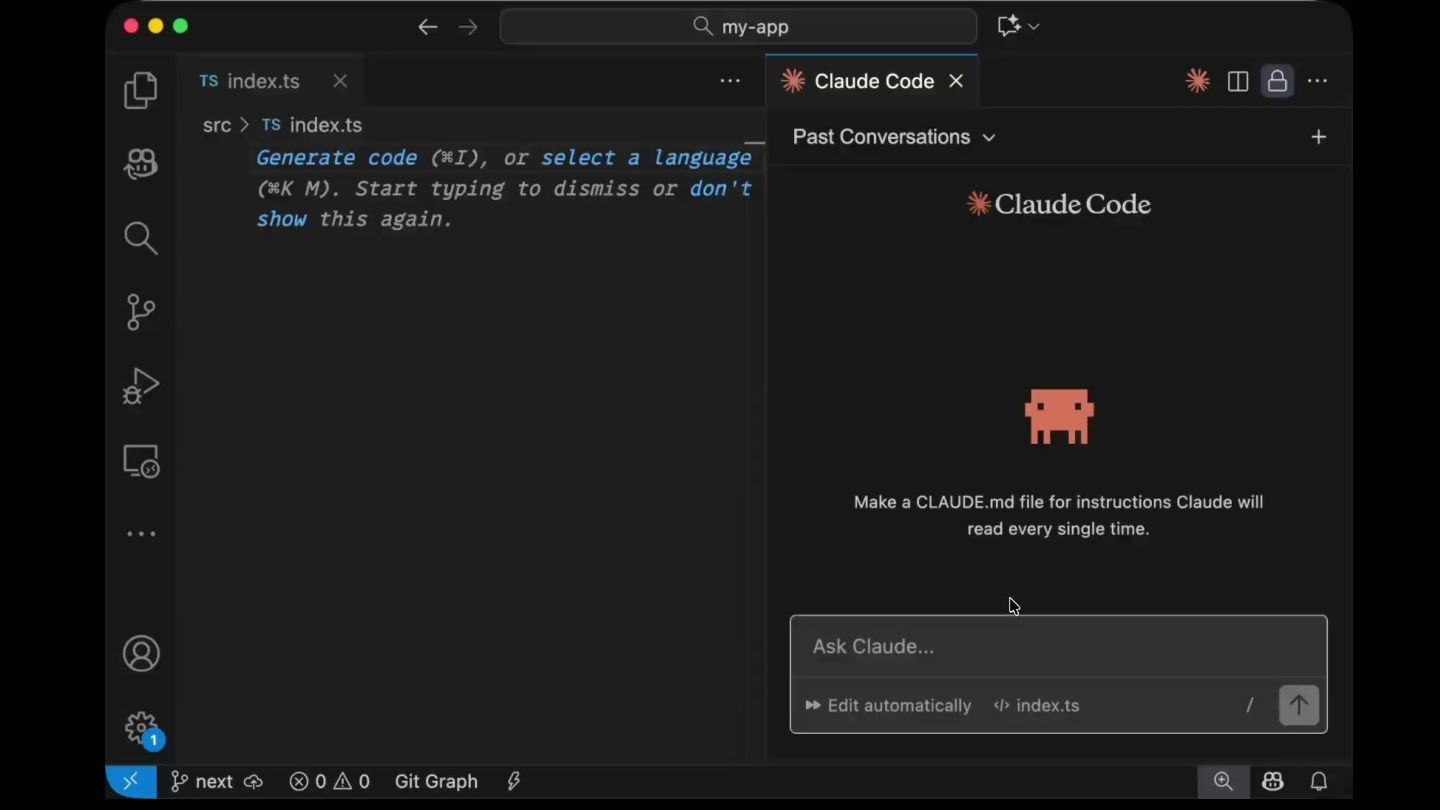The width and height of the screenshot is (1440, 810).
Task: Click the index.ts context chip in Claude input
Action: [1036, 706]
